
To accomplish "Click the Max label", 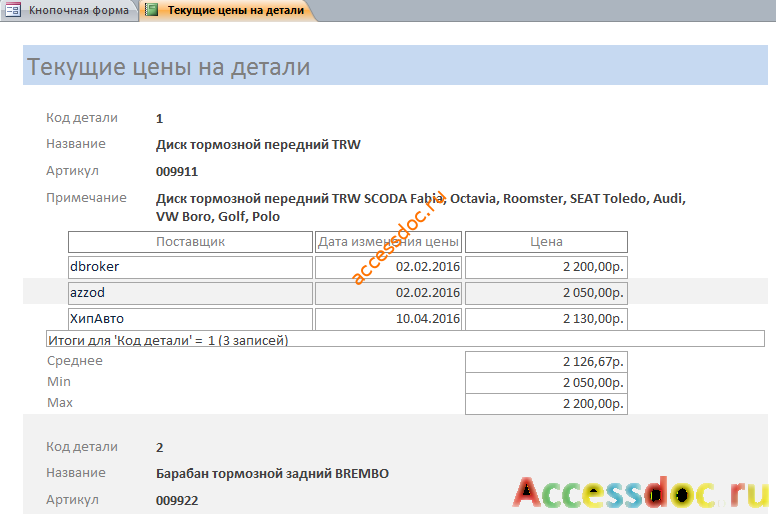I will [60, 403].
